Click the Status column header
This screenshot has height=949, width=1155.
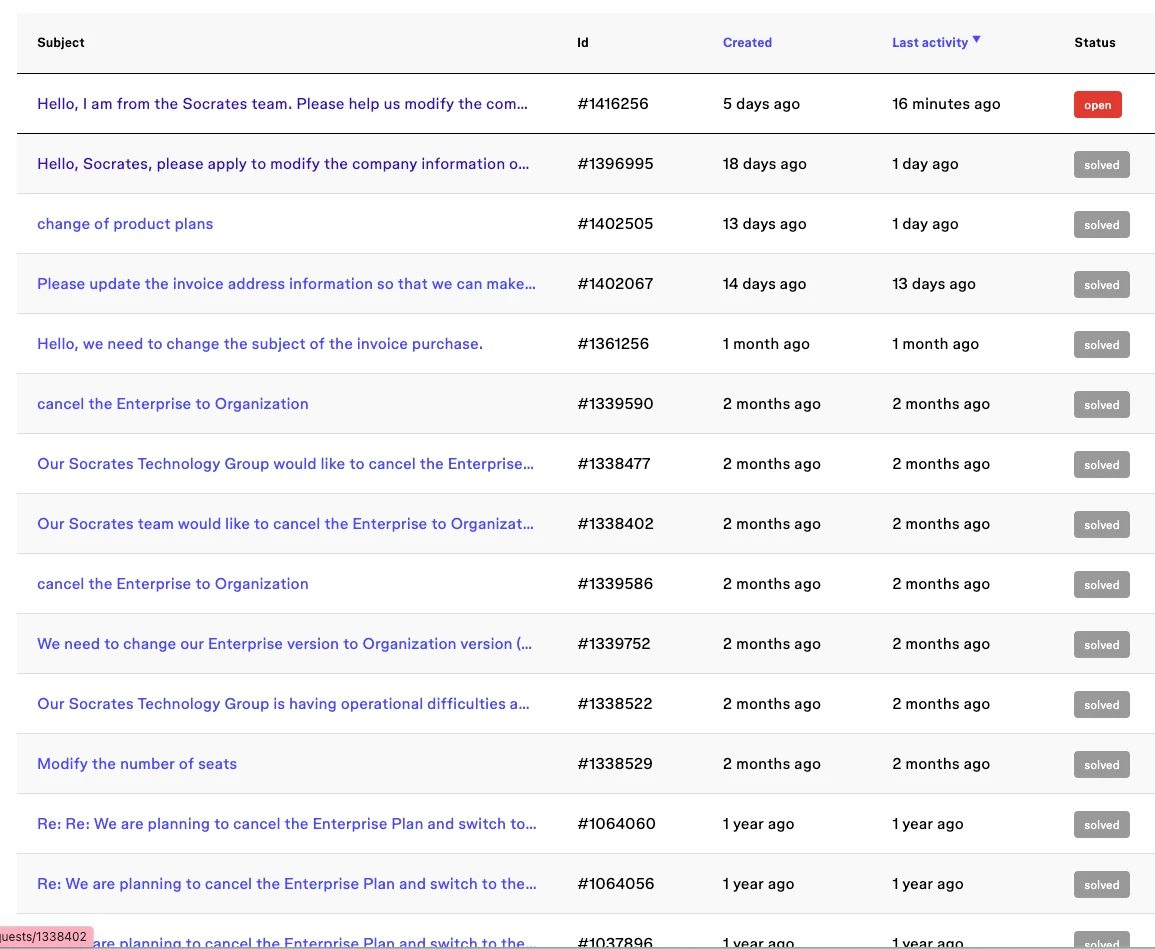(1095, 43)
